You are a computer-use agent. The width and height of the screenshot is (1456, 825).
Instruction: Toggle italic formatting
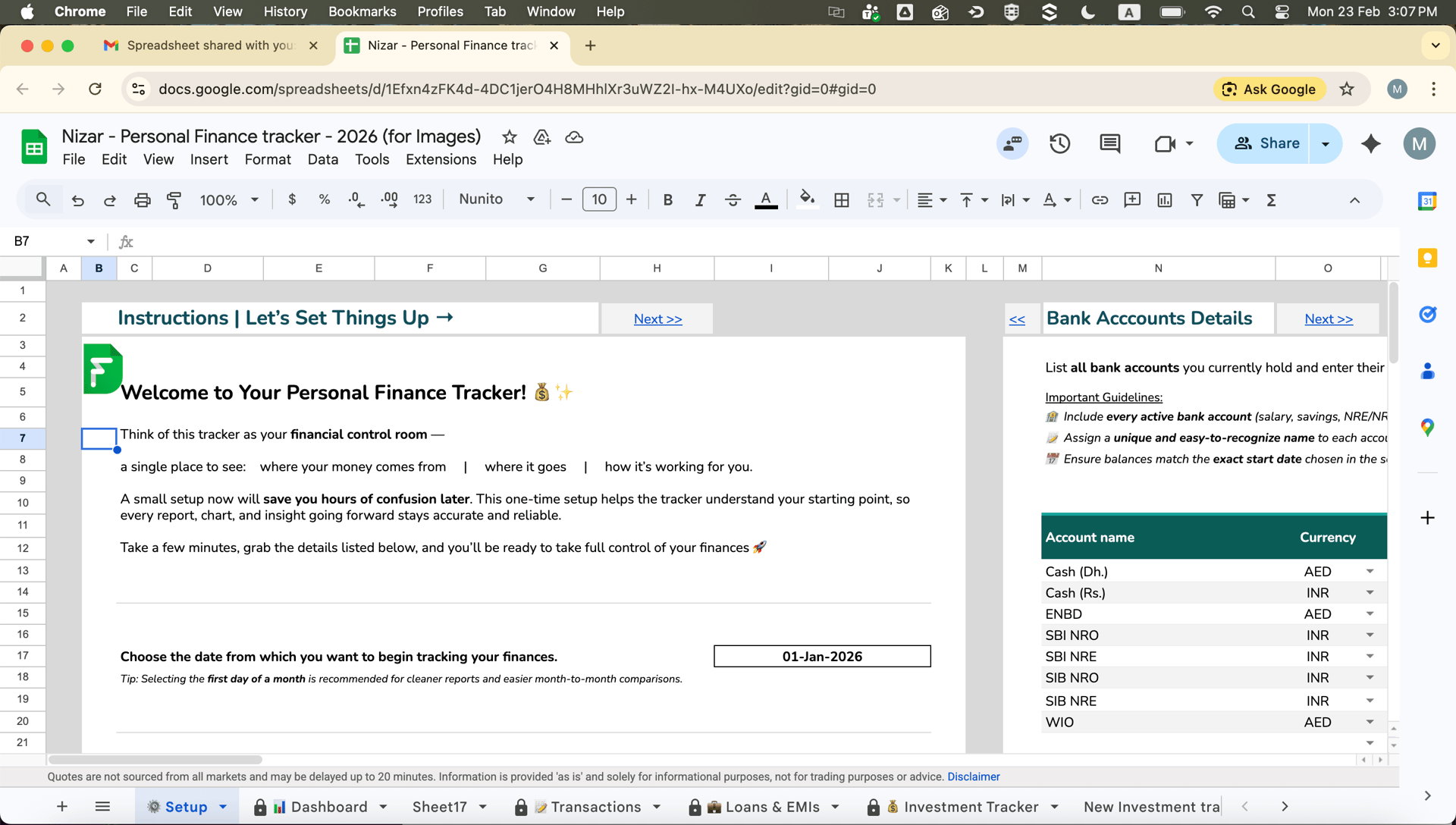(x=700, y=200)
